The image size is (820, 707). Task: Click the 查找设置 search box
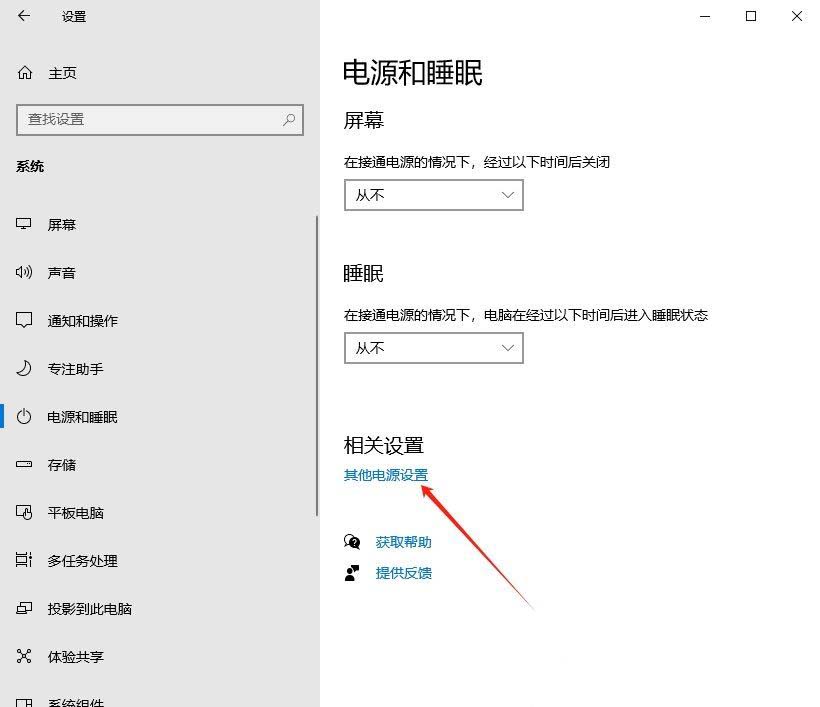(160, 120)
